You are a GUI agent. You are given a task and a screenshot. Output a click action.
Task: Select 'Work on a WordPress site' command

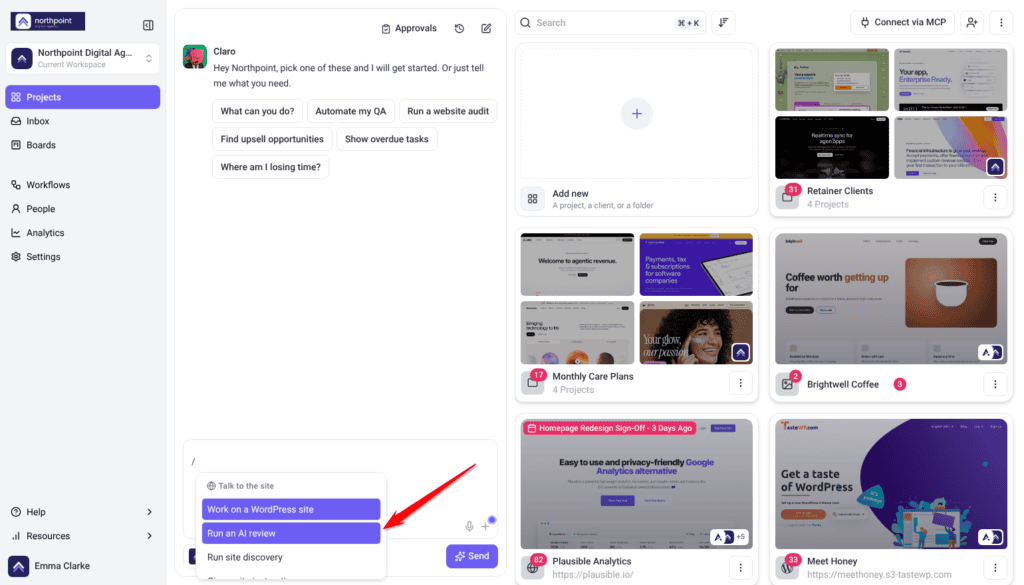(x=291, y=509)
